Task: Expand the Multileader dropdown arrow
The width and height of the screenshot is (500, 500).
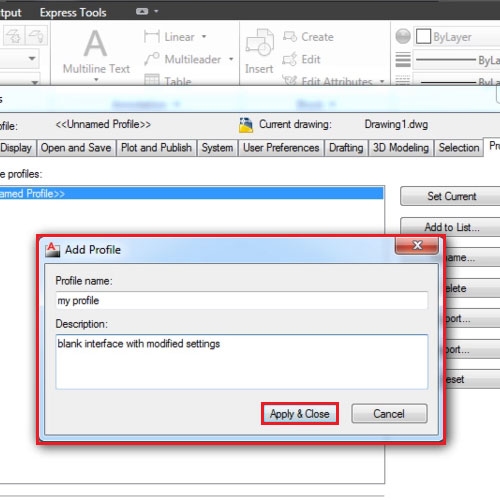Action: [x=231, y=59]
